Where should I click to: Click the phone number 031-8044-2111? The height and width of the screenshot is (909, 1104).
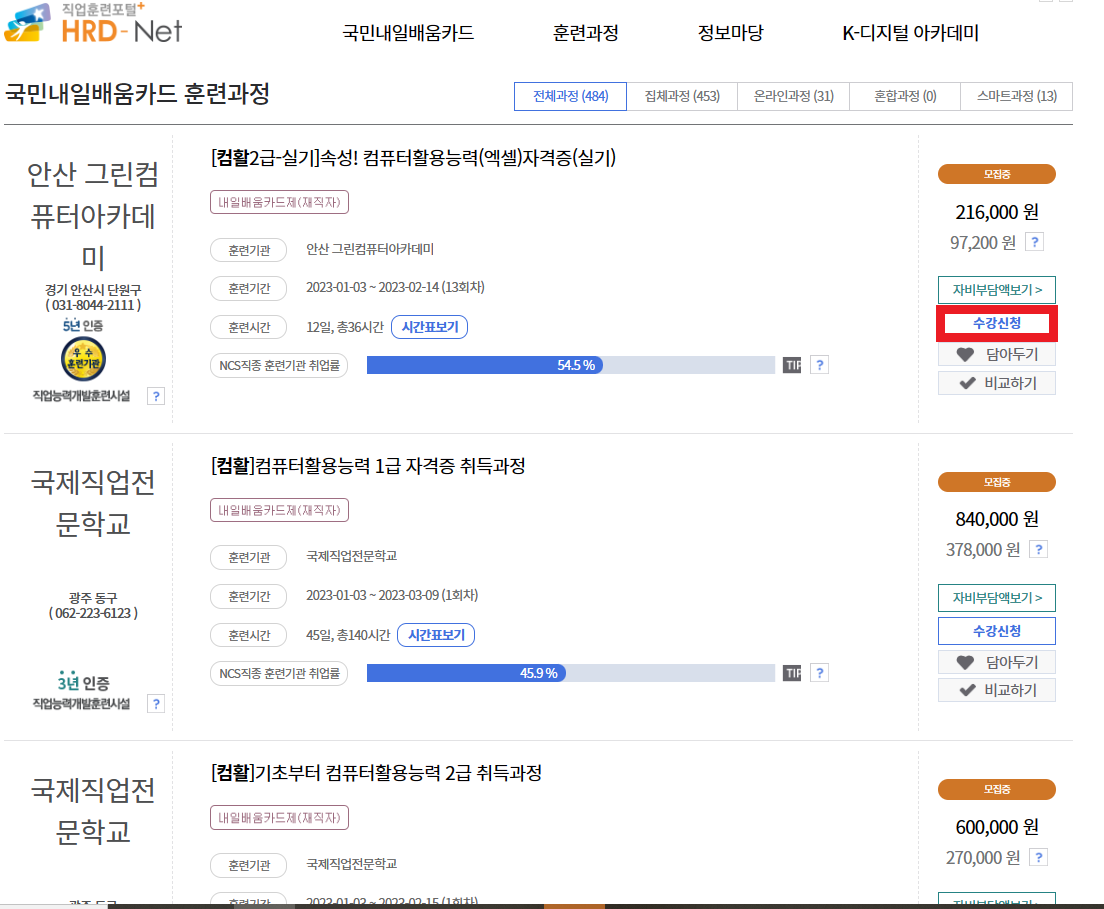93,306
